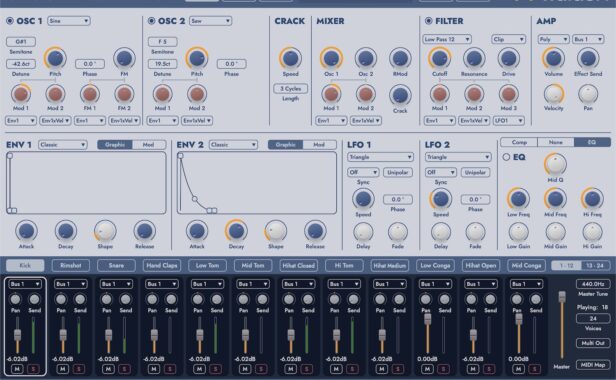
Task: Open the Clip drive mode dropdown
Action: [x=508, y=39]
